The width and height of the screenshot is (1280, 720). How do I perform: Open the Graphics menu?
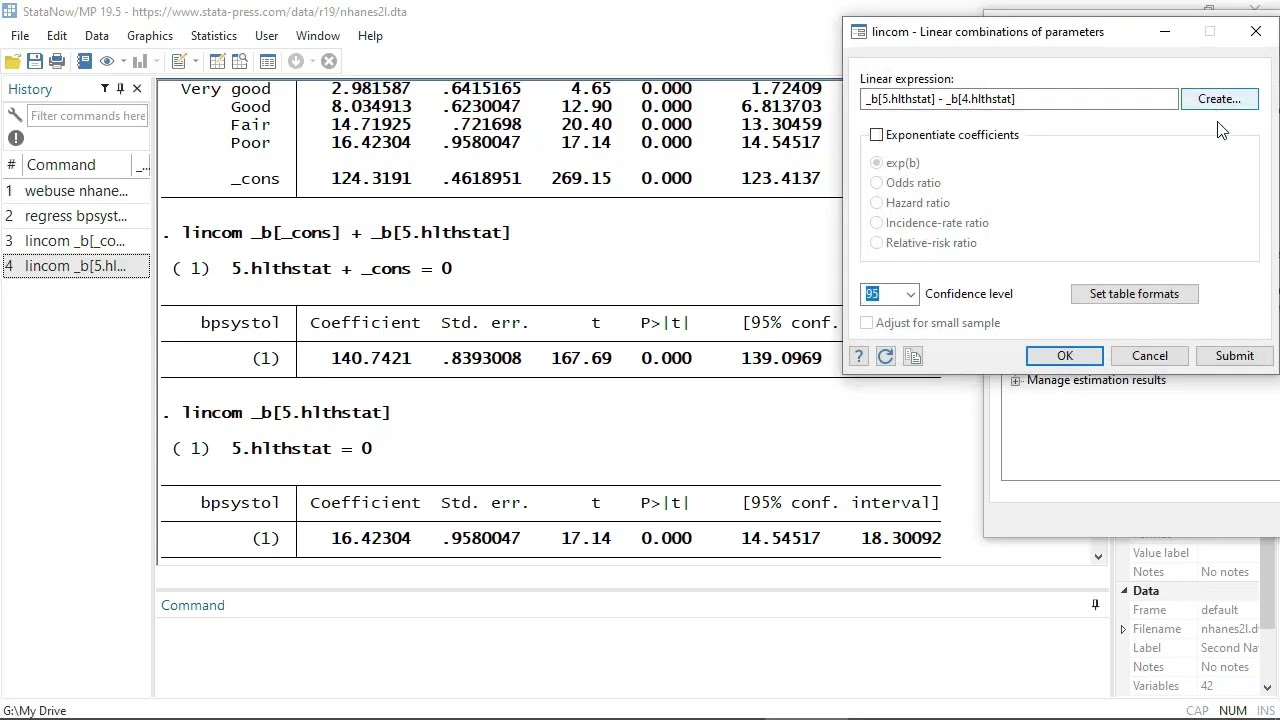(150, 36)
